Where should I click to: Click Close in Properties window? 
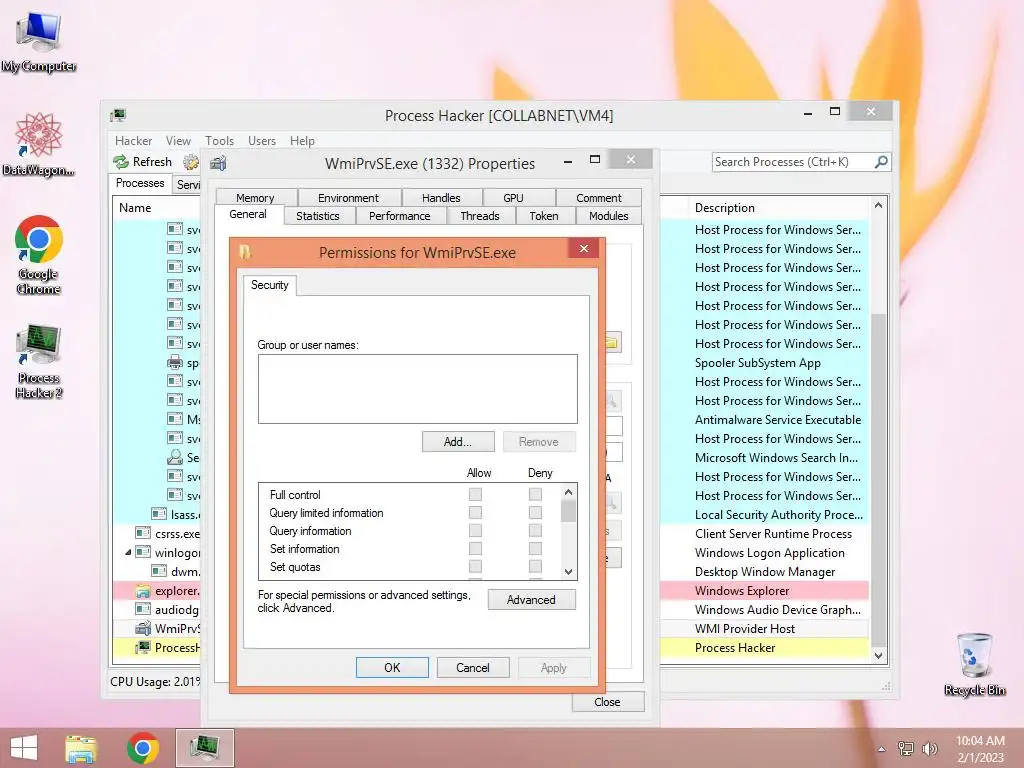607,702
